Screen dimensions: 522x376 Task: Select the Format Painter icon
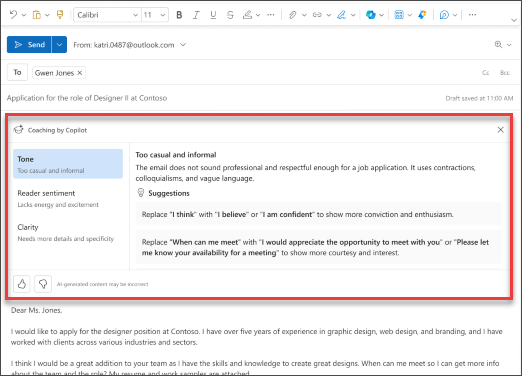[x=60, y=15]
